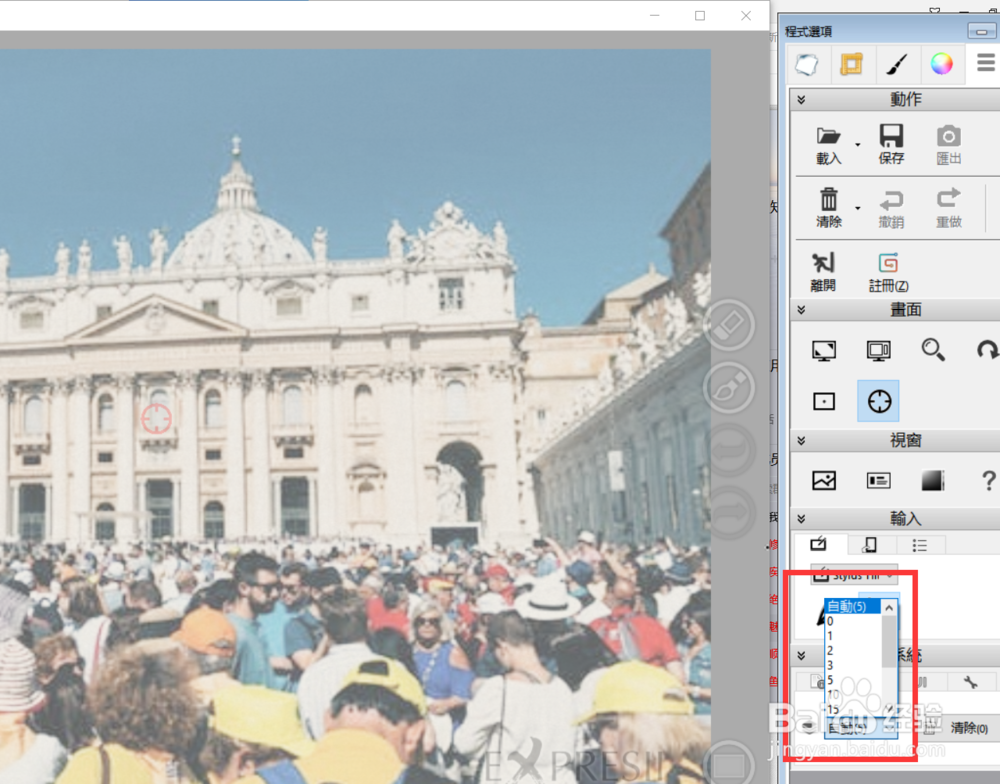Collapse the 系統 section
The width and height of the screenshot is (1000, 784).
click(x=802, y=656)
